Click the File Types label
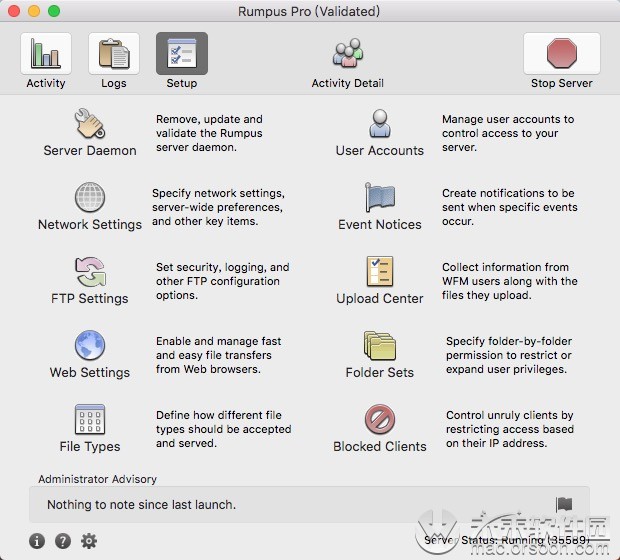 [x=90, y=446]
